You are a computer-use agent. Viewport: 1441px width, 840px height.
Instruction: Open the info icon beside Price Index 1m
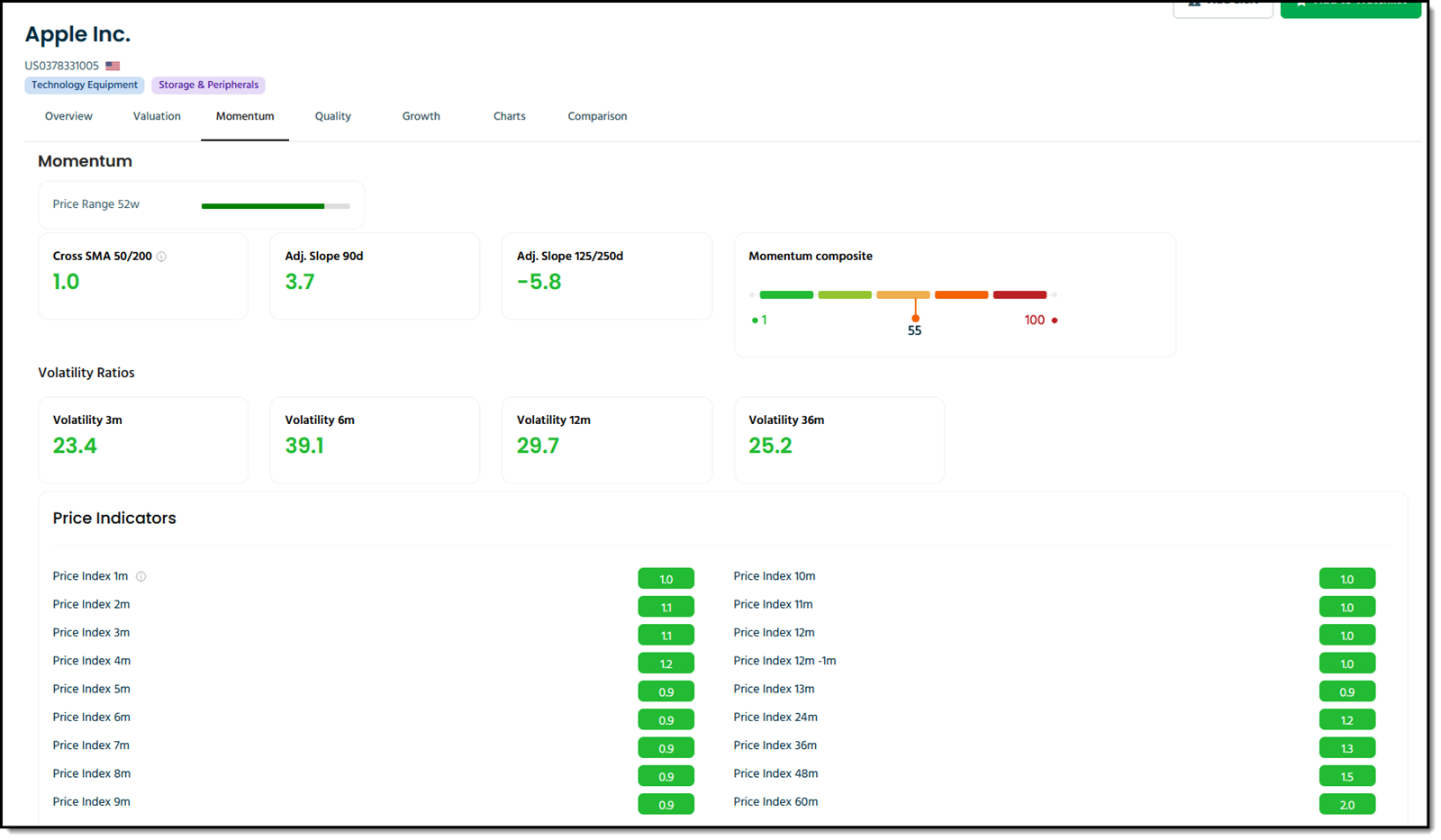coord(140,576)
